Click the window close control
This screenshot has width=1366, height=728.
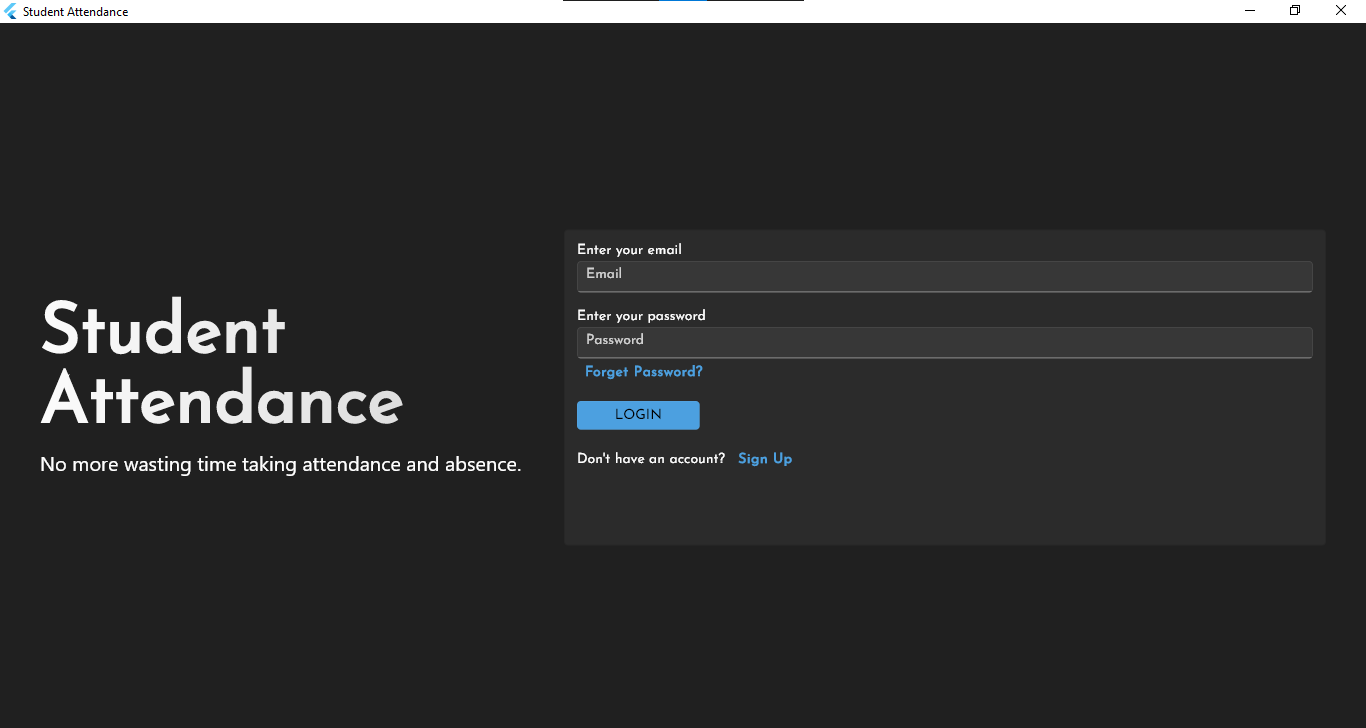click(x=1341, y=10)
